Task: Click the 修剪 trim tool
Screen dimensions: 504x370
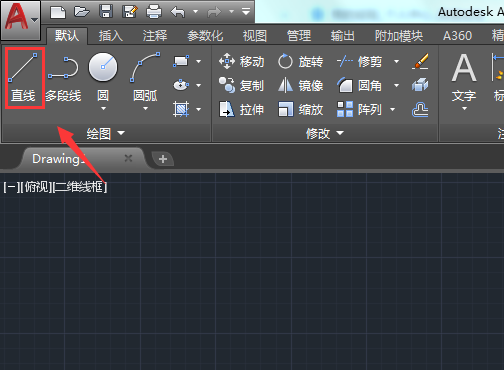Action: pos(360,62)
